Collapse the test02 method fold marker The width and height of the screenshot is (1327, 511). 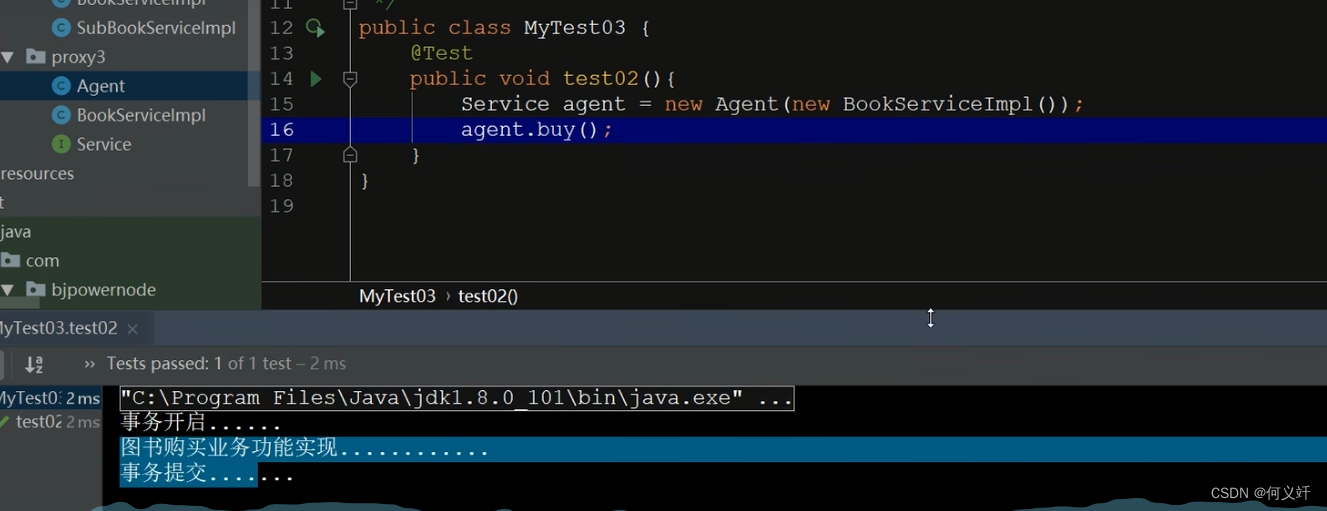click(x=350, y=78)
